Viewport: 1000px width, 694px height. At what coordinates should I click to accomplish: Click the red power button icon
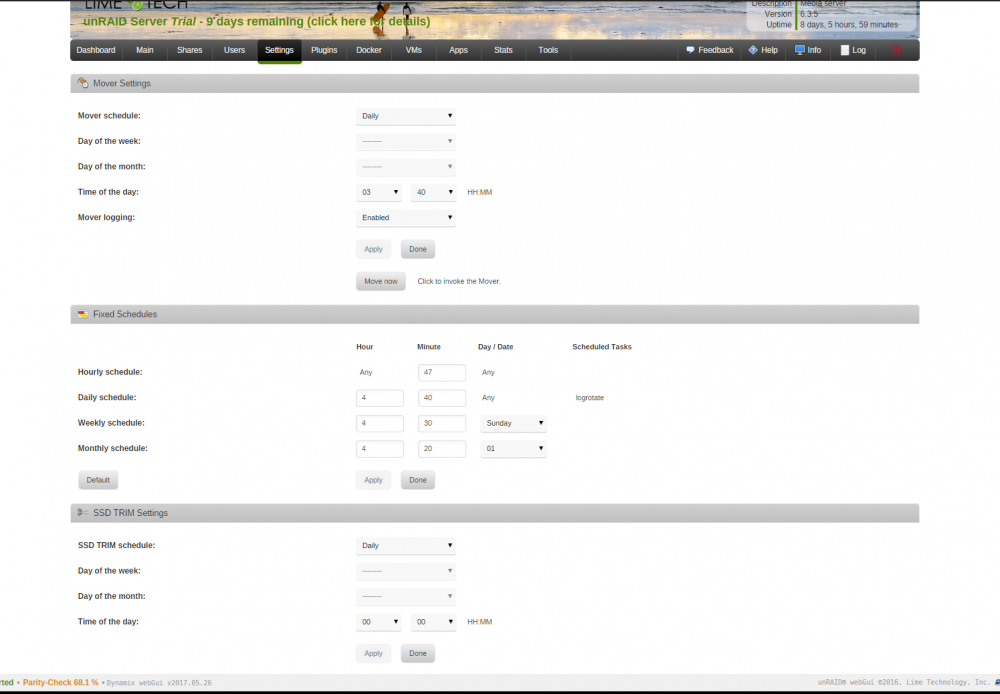point(896,50)
